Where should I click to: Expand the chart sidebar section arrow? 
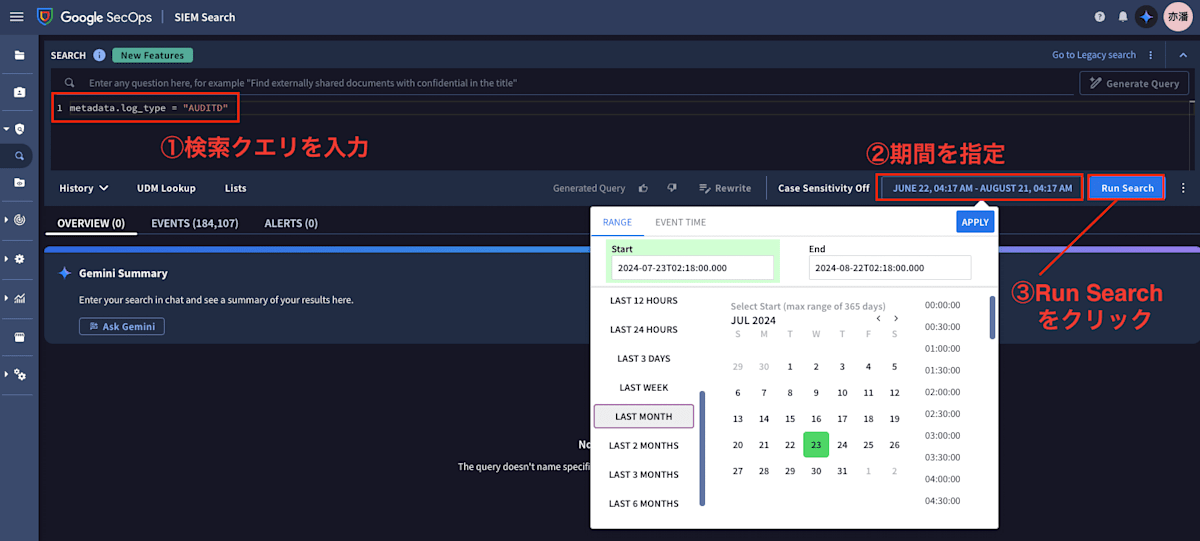click(x=6, y=298)
